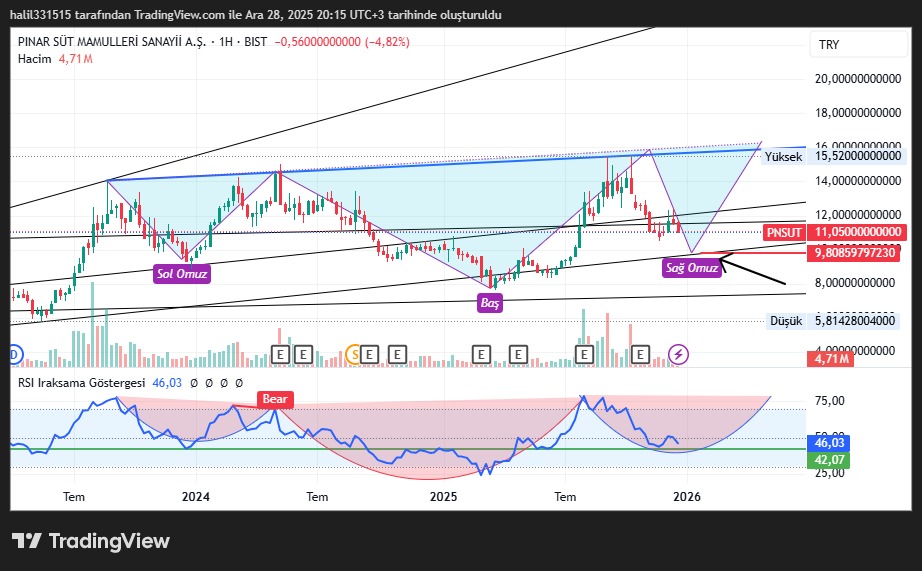
Task: Click the blue D dividend marker
Action: tap(15, 355)
